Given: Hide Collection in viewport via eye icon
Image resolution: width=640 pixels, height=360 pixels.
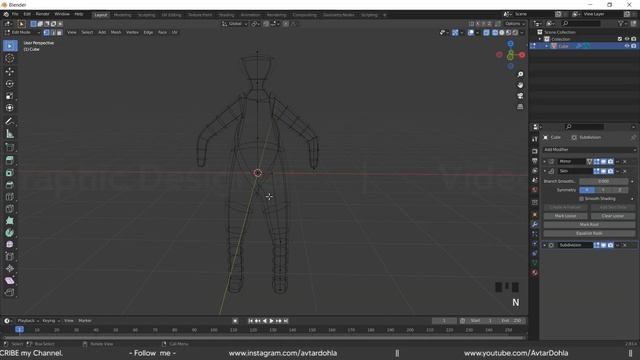Looking at the screenshot, I should pyautogui.click(x=627, y=39).
